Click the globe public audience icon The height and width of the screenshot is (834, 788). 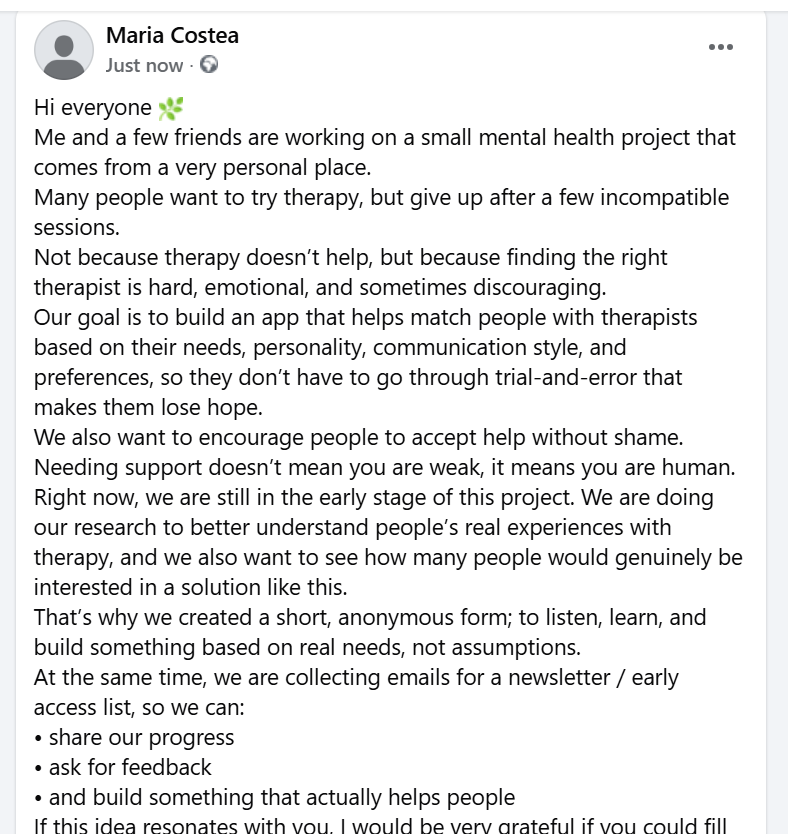click(209, 65)
